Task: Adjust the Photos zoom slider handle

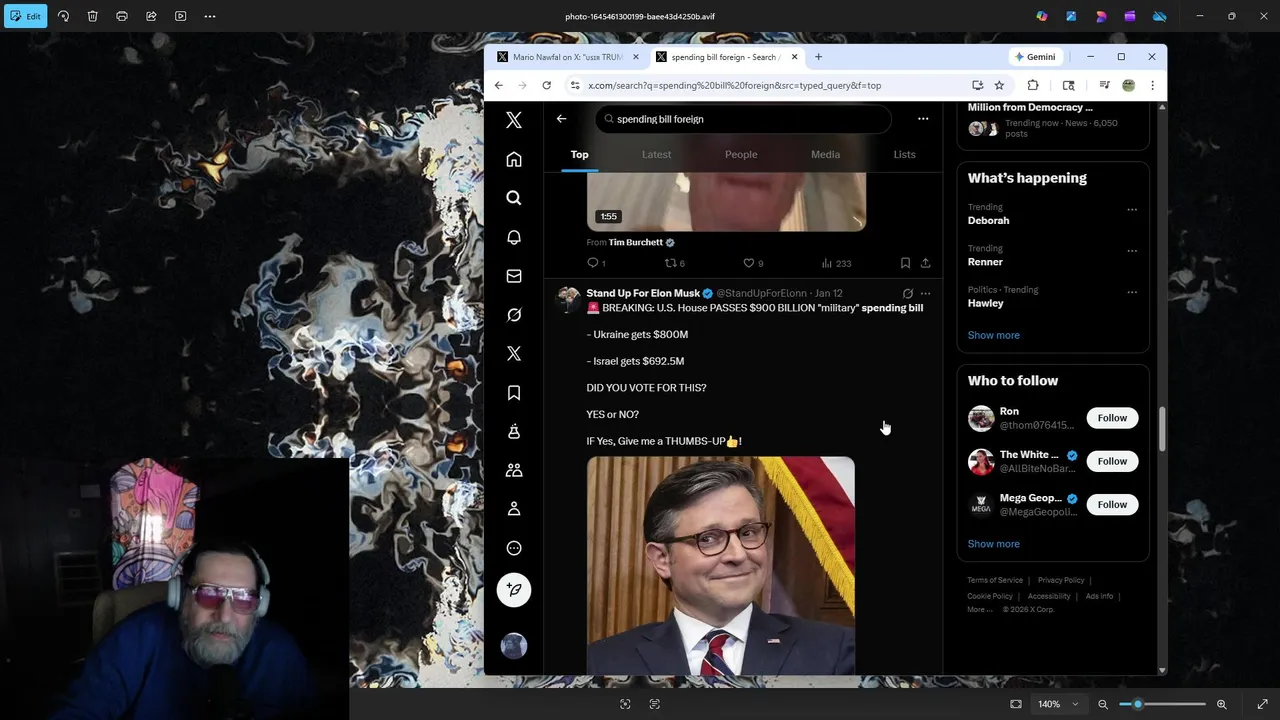Action: [x=1138, y=704]
